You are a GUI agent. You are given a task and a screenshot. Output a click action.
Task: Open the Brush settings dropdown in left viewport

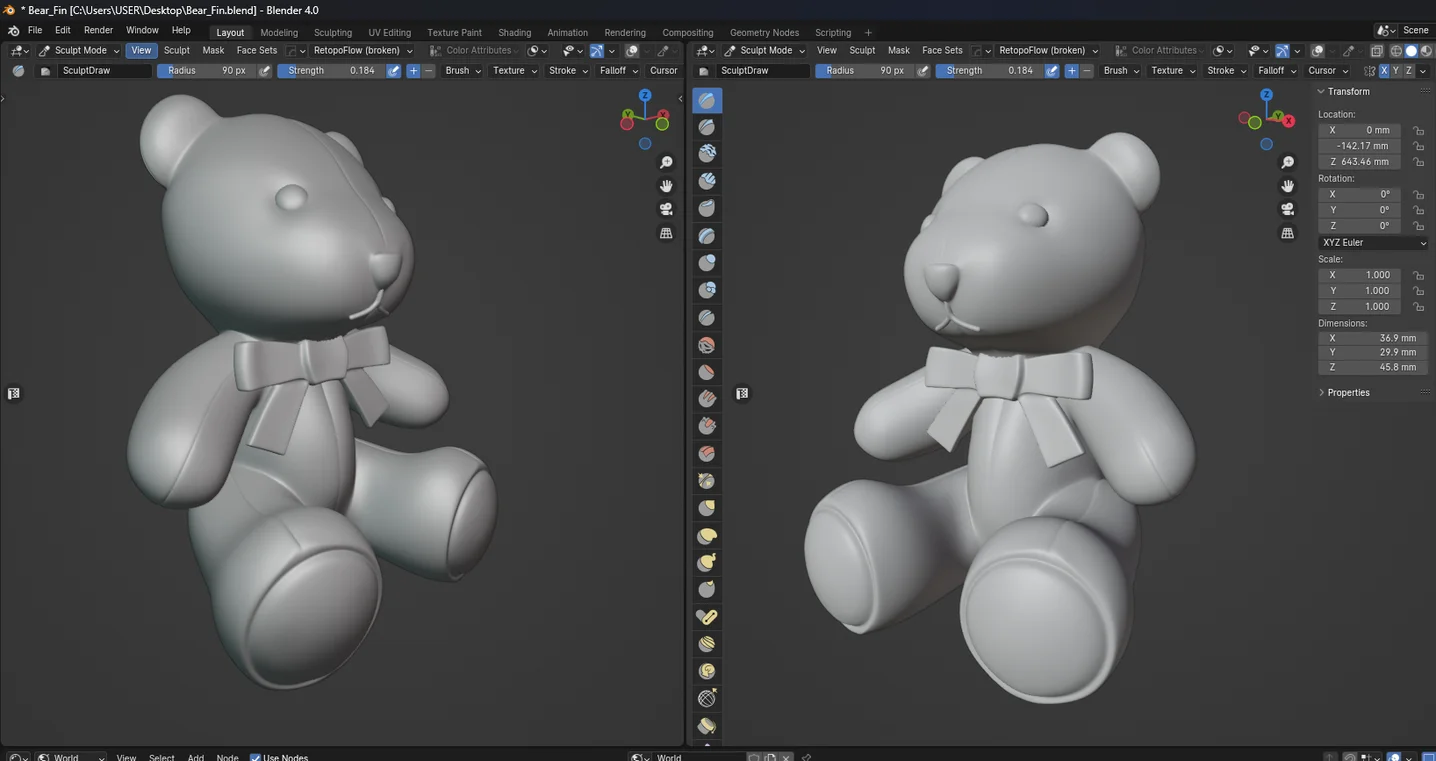pyautogui.click(x=462, y=71)
